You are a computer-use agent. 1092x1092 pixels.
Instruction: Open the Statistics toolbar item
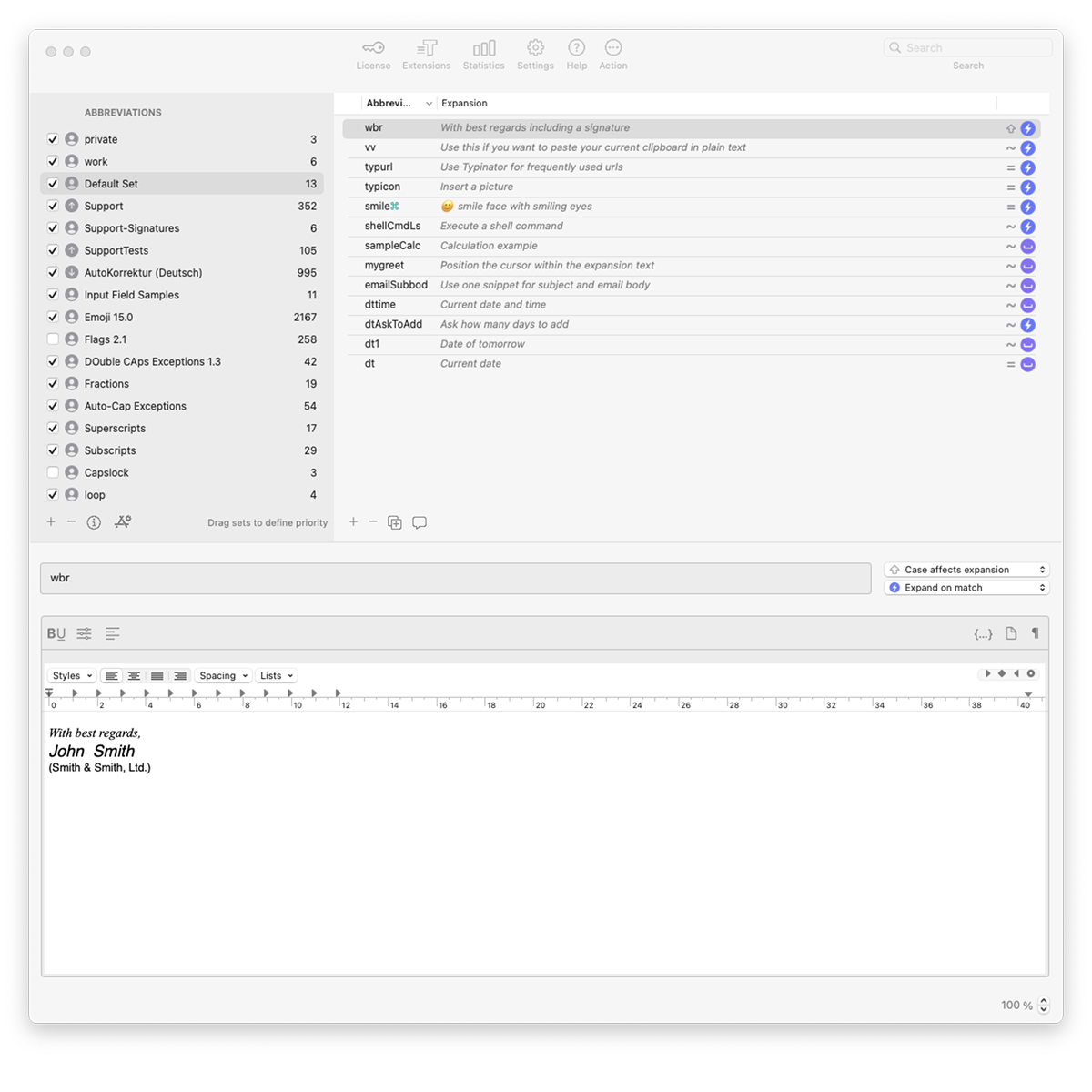(x=483, y=55)
